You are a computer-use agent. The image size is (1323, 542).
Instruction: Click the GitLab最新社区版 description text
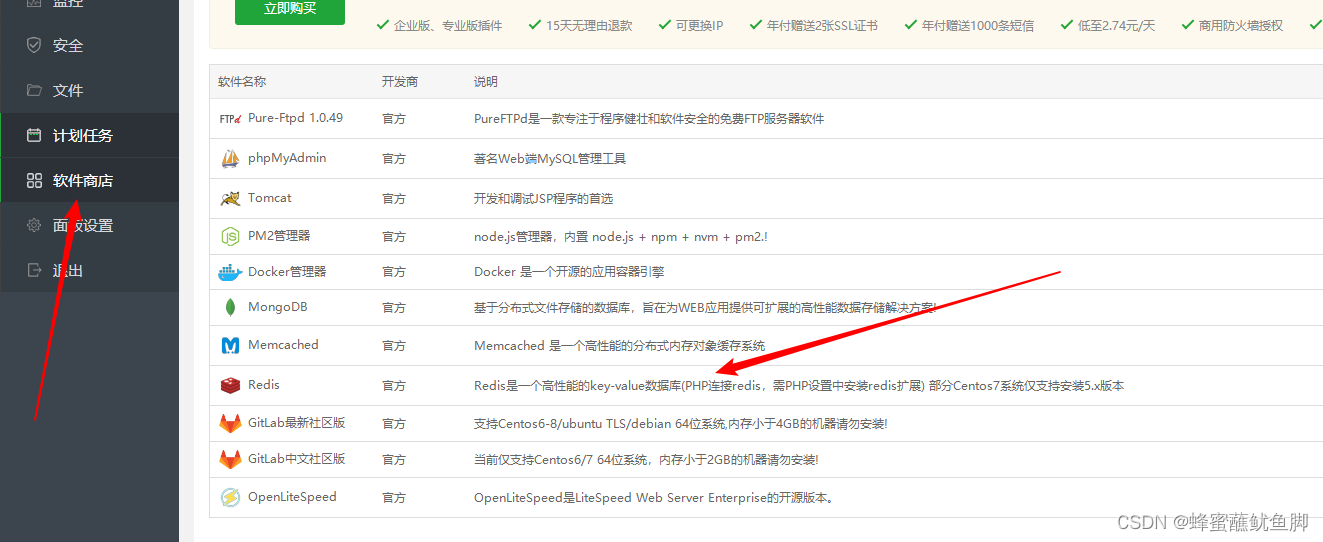(681, 424)
